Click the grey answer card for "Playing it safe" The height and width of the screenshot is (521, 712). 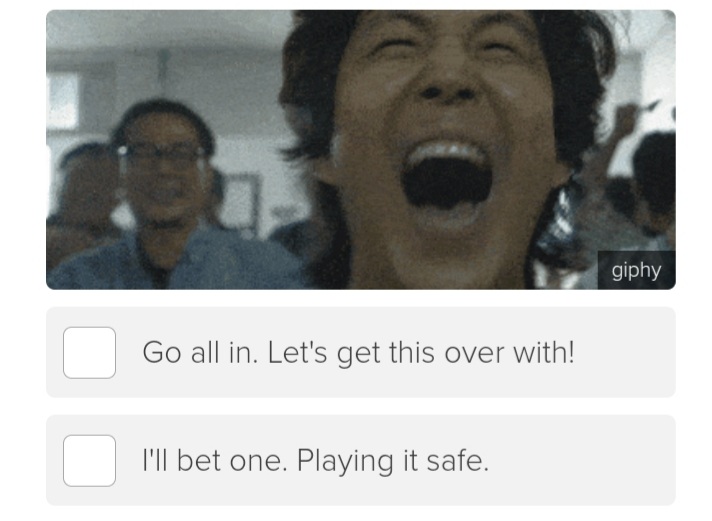coord(361,461)
